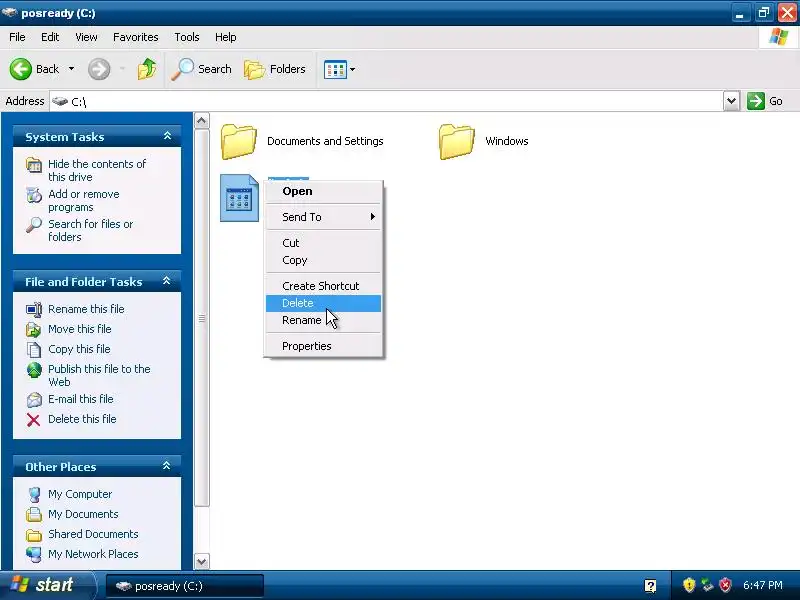This screenshot has width=800, height=600.
Task: Open the View menu
Action: tap(86, 37)
